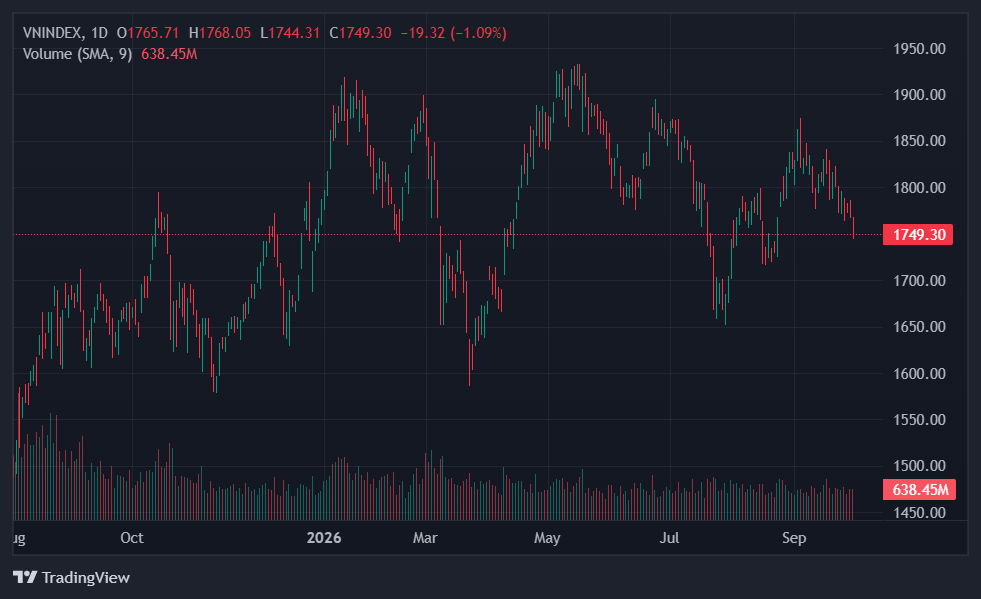Screen dimensions: 981x599
Task: Click the high value H1768.05
Action: click(220, 33)
